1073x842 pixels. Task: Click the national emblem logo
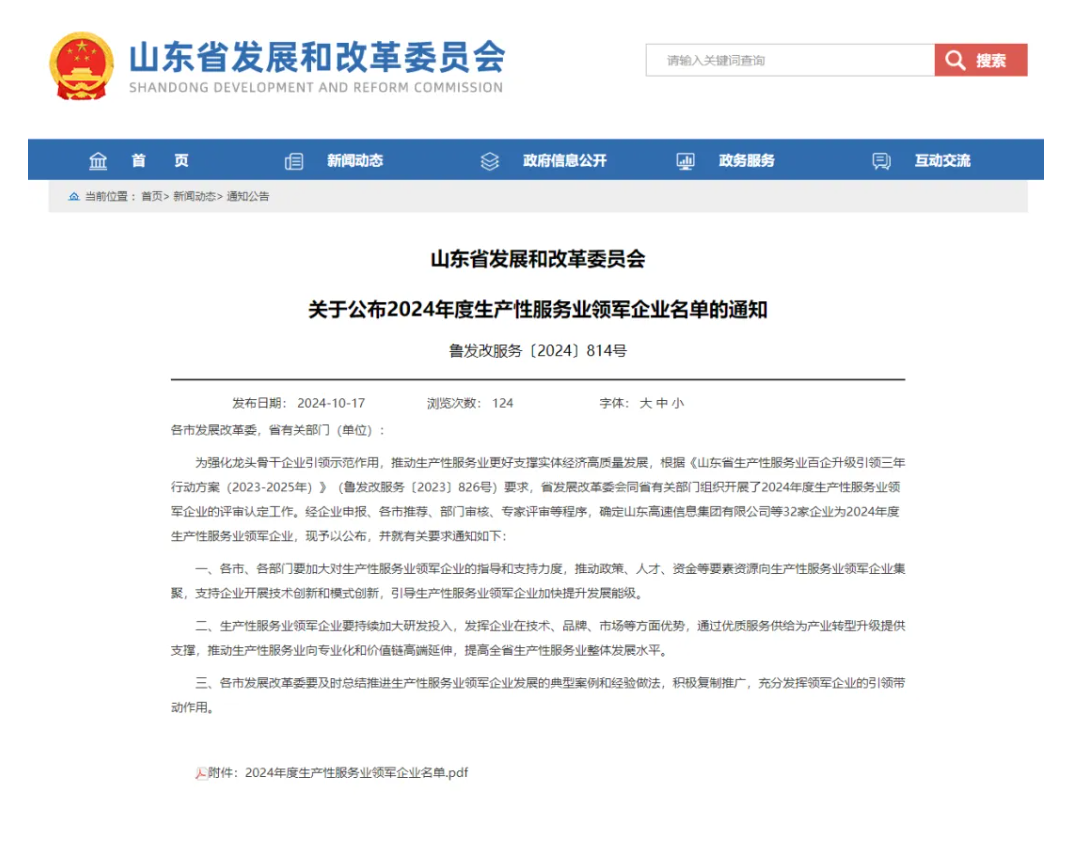click(82, 65)
